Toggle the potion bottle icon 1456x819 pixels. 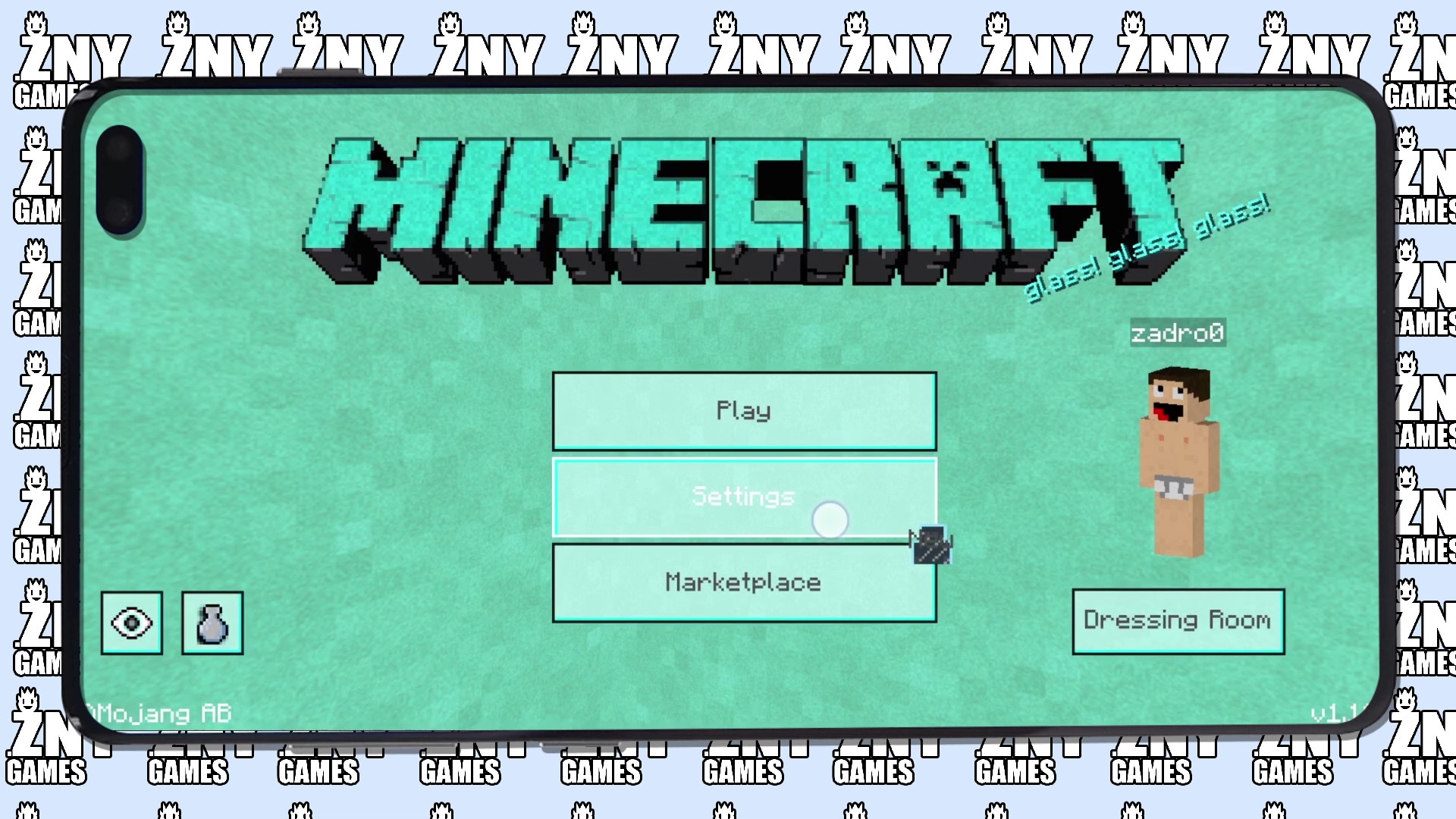(x=211, y=620)
